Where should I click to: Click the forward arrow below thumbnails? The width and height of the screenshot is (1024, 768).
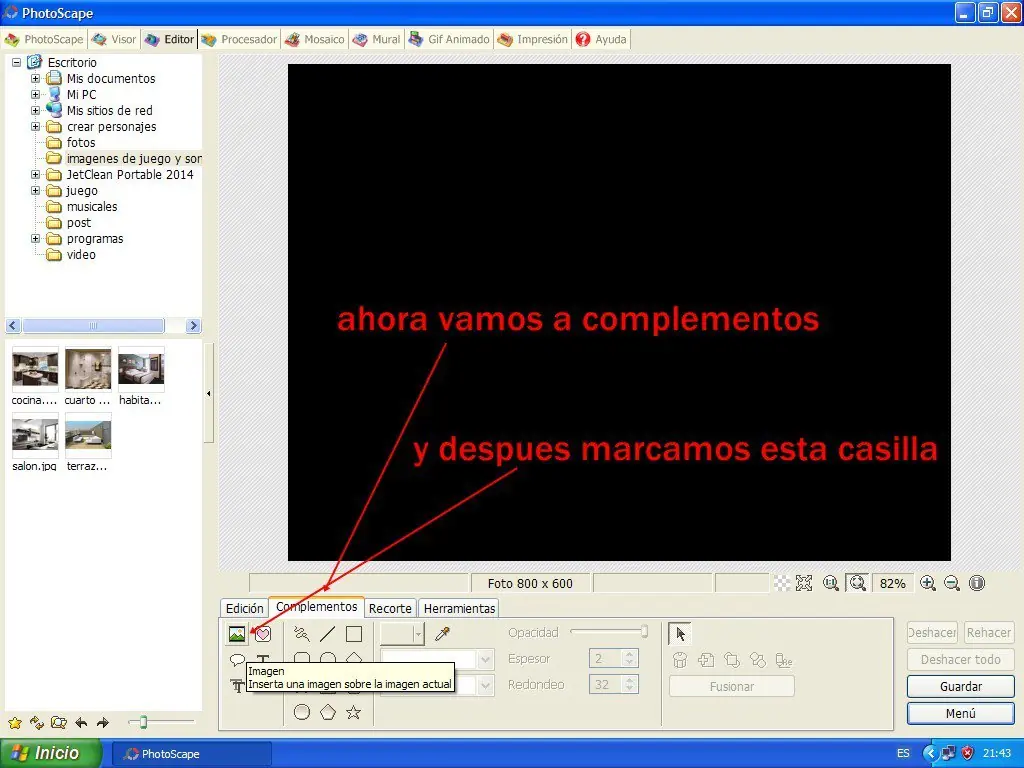point(103,722)
